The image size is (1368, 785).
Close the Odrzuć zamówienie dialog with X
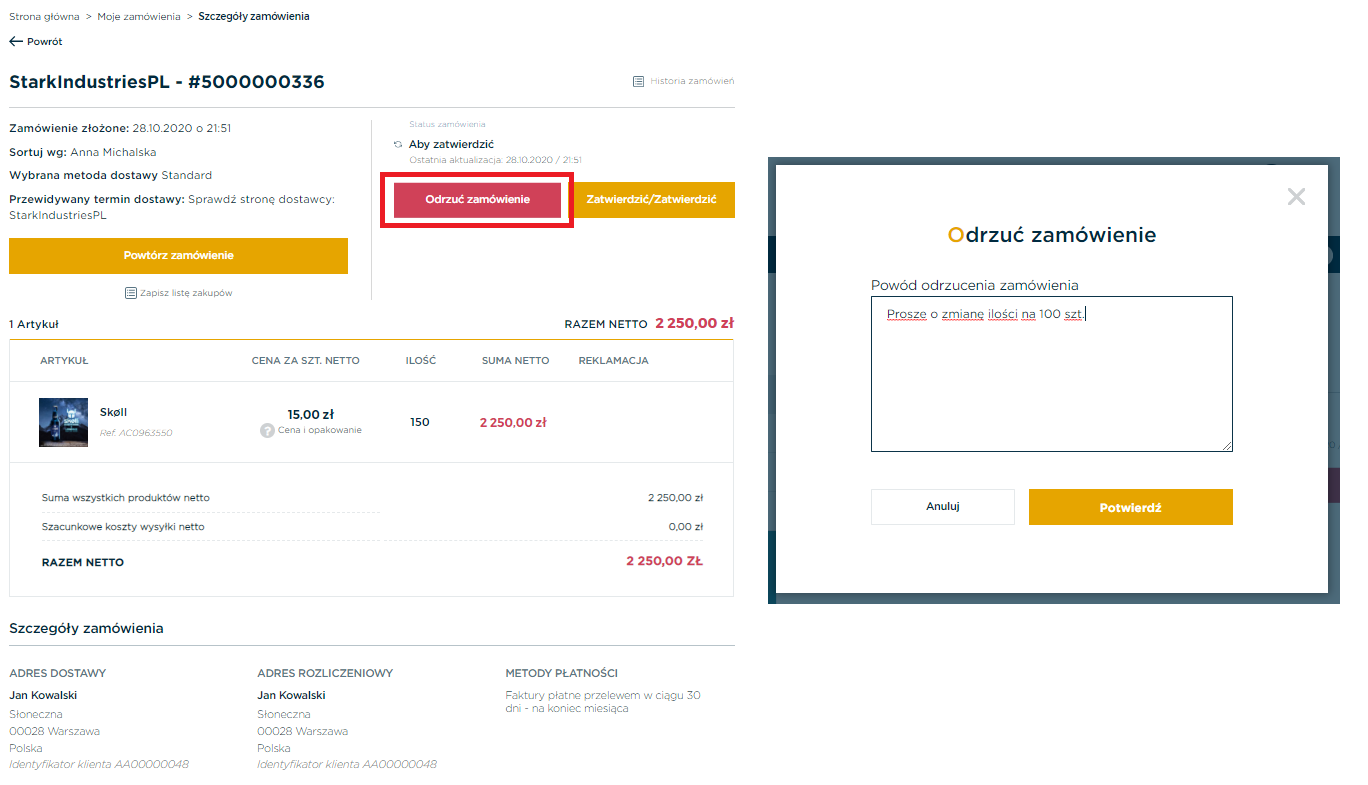[1296, 197]
